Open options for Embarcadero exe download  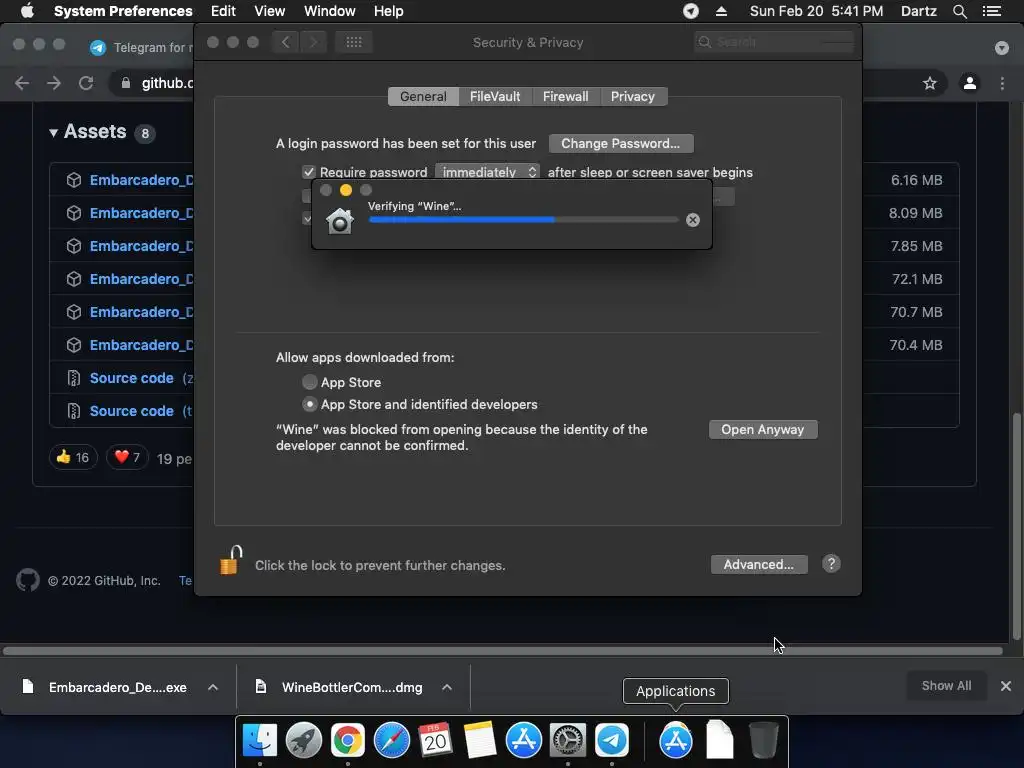coord(212,687)
